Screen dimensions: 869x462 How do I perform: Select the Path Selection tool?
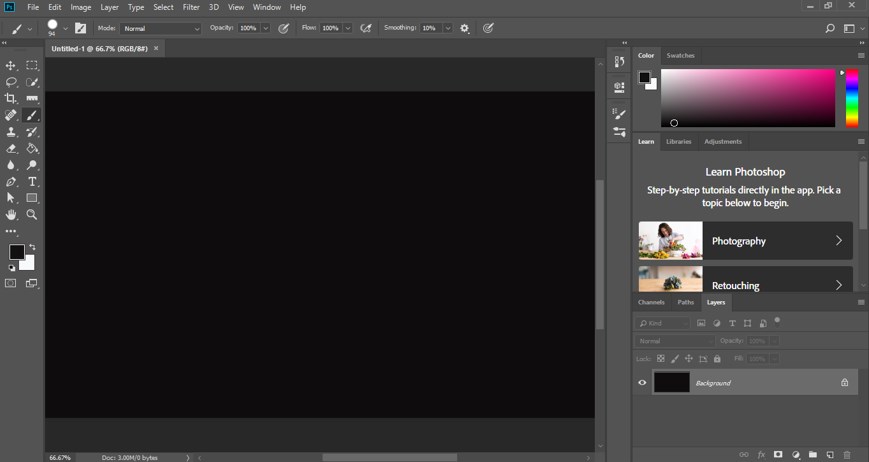[x=11, y=198]
